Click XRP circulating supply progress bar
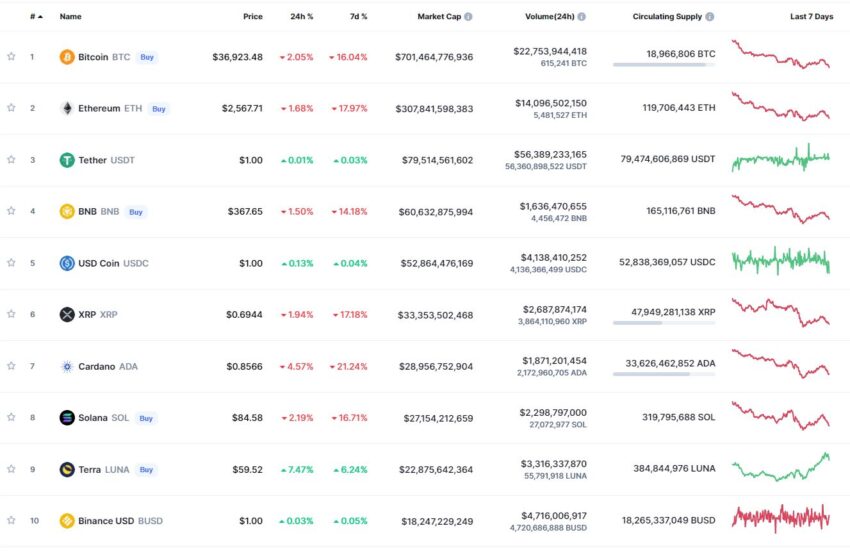850x551 pixels. [664, 323]
